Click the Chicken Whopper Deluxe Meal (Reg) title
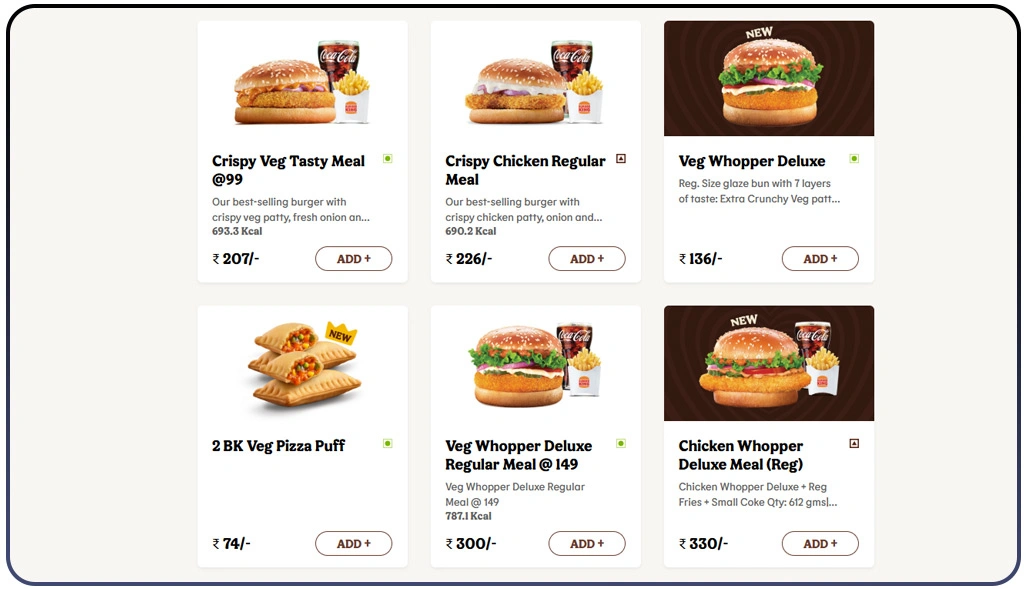Viewport: 1026px width, 589px height. point(741,455)
